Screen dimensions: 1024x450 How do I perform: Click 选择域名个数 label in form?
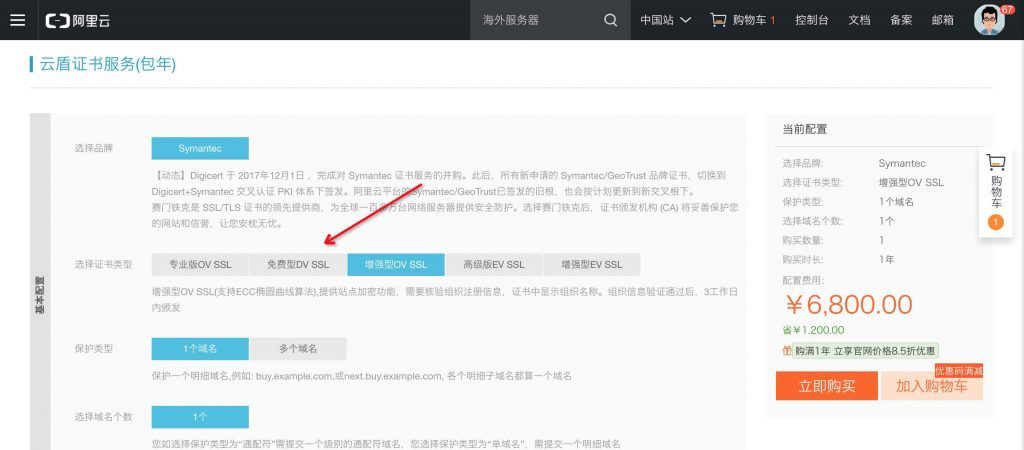103,417
